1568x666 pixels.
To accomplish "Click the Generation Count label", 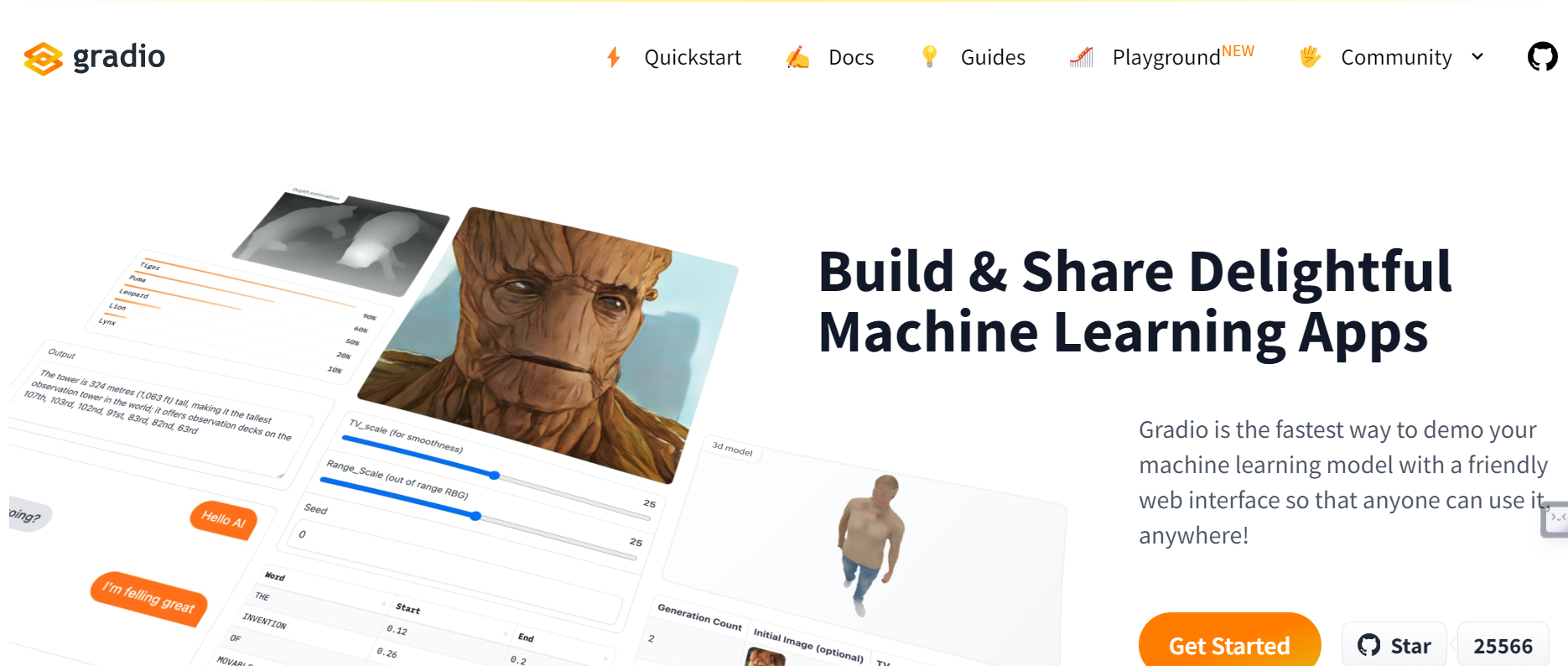I will tap(699, 616).
